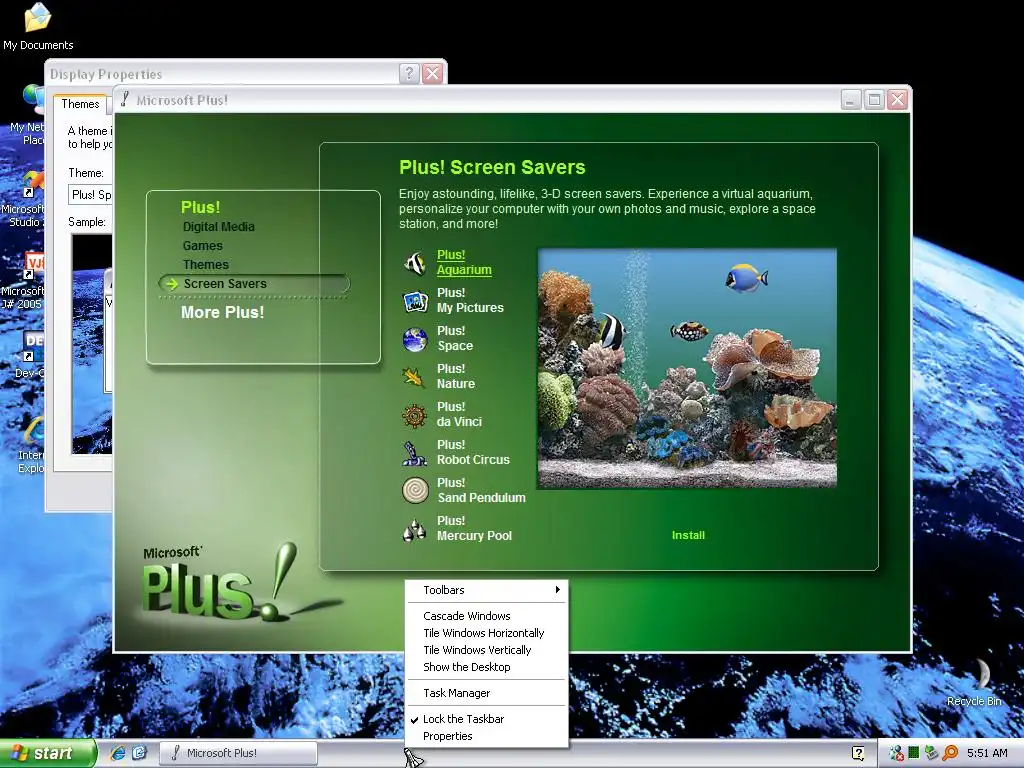The image size is (1024, 768).
Task: Select the Plus! Robot Circus link
Action: [x=473, y=452]
